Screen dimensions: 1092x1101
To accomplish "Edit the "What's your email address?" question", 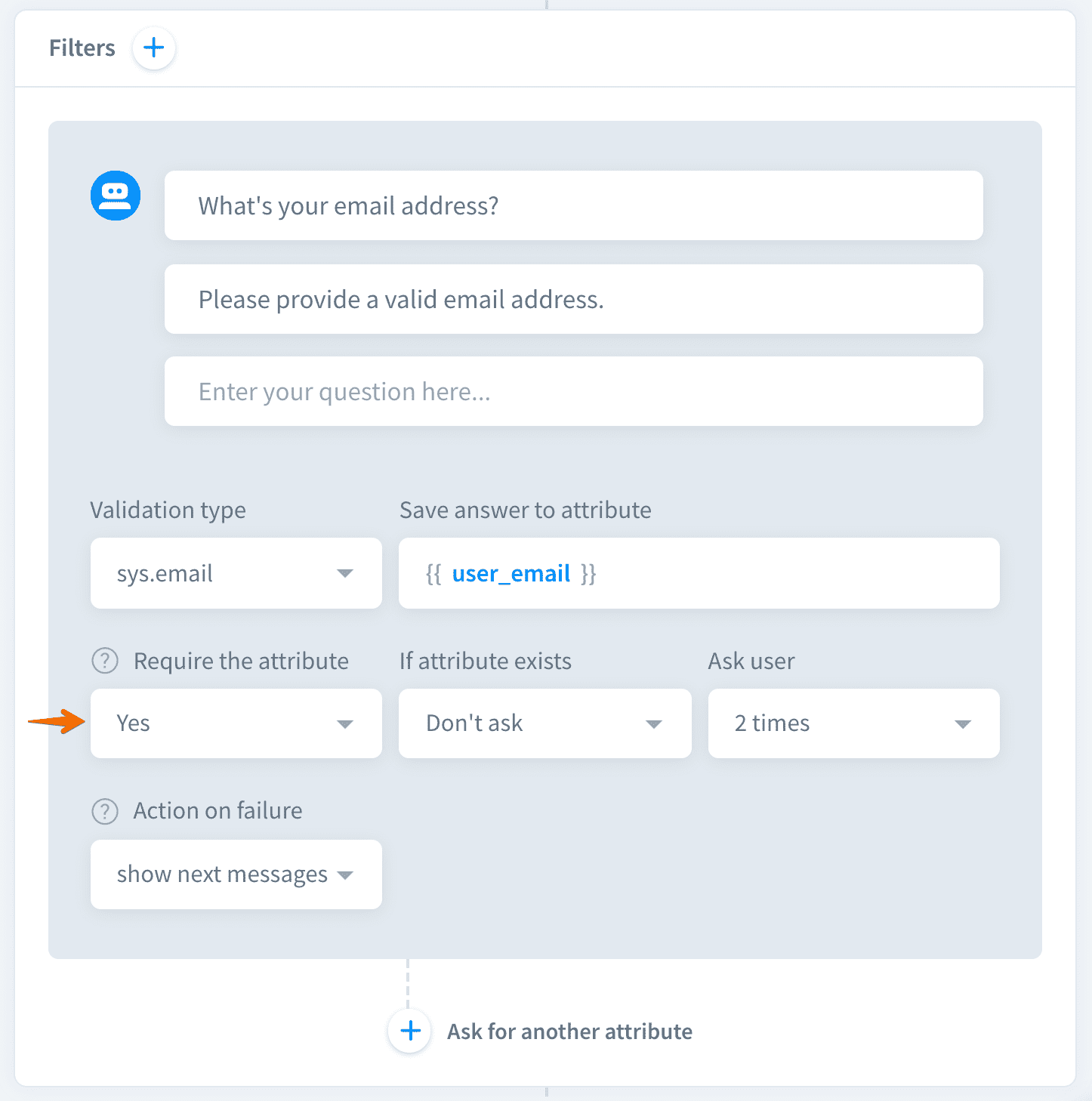I will pos(573,205).
